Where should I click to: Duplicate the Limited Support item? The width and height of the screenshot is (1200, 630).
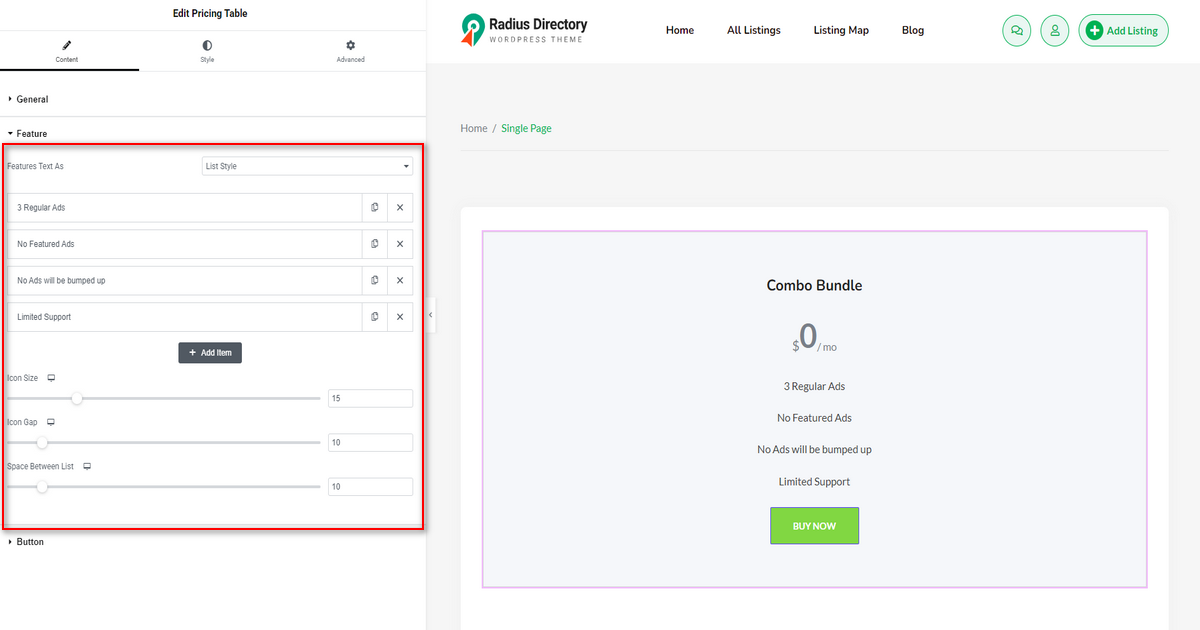point(375,317)
